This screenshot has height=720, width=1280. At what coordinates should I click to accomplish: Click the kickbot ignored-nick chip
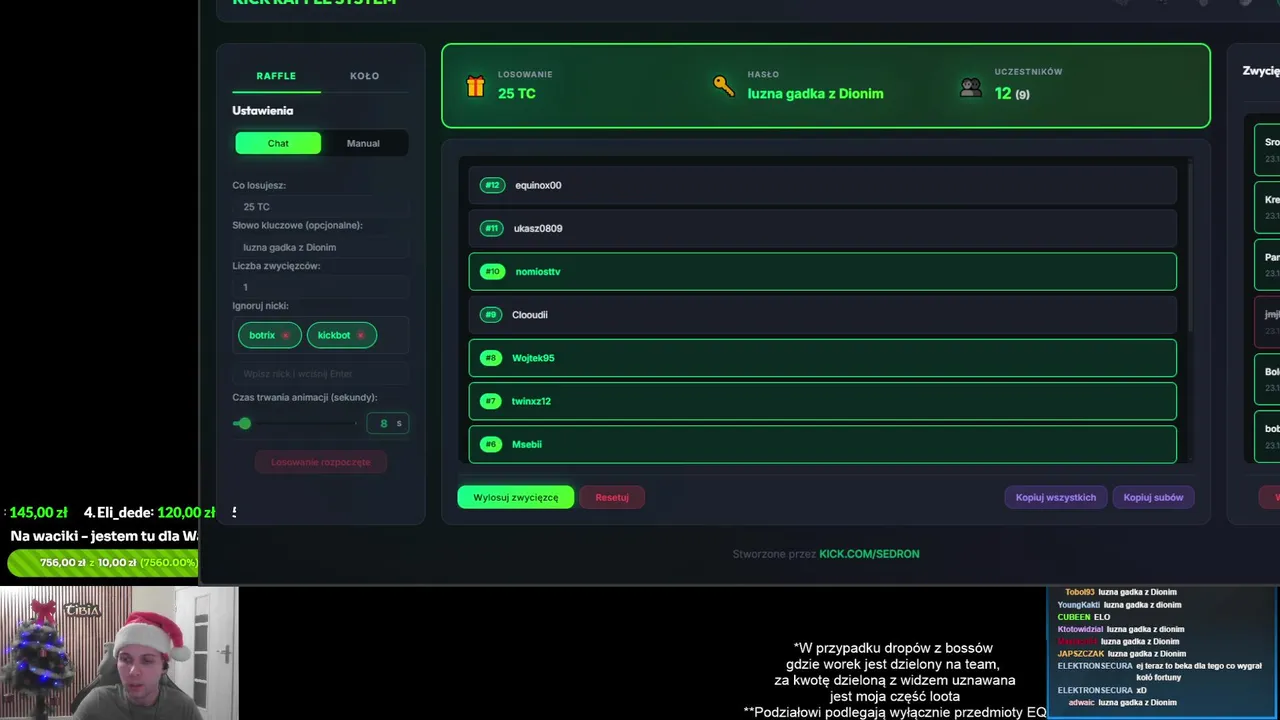coord(341,335)
